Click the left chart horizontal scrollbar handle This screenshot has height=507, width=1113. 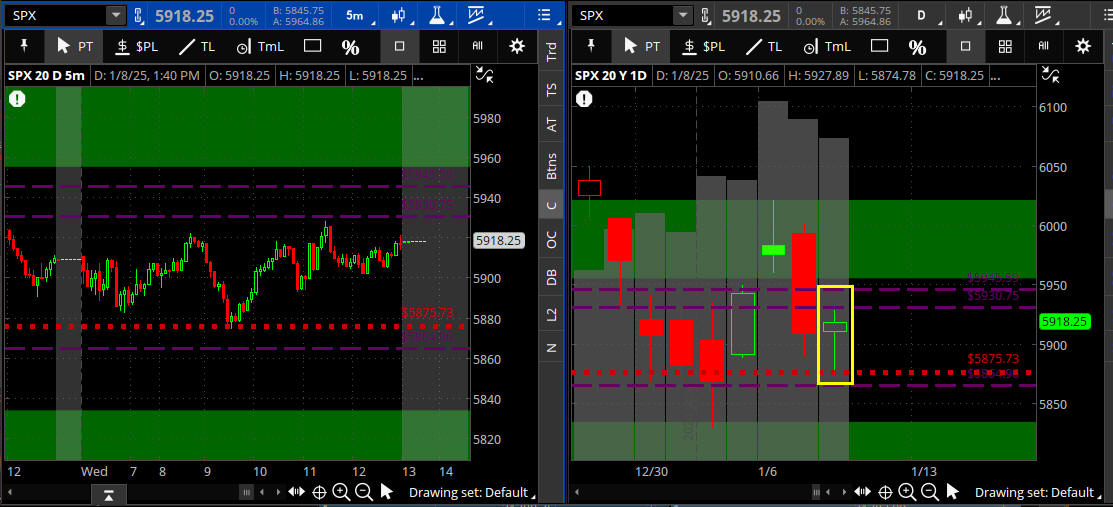point(245,491)
